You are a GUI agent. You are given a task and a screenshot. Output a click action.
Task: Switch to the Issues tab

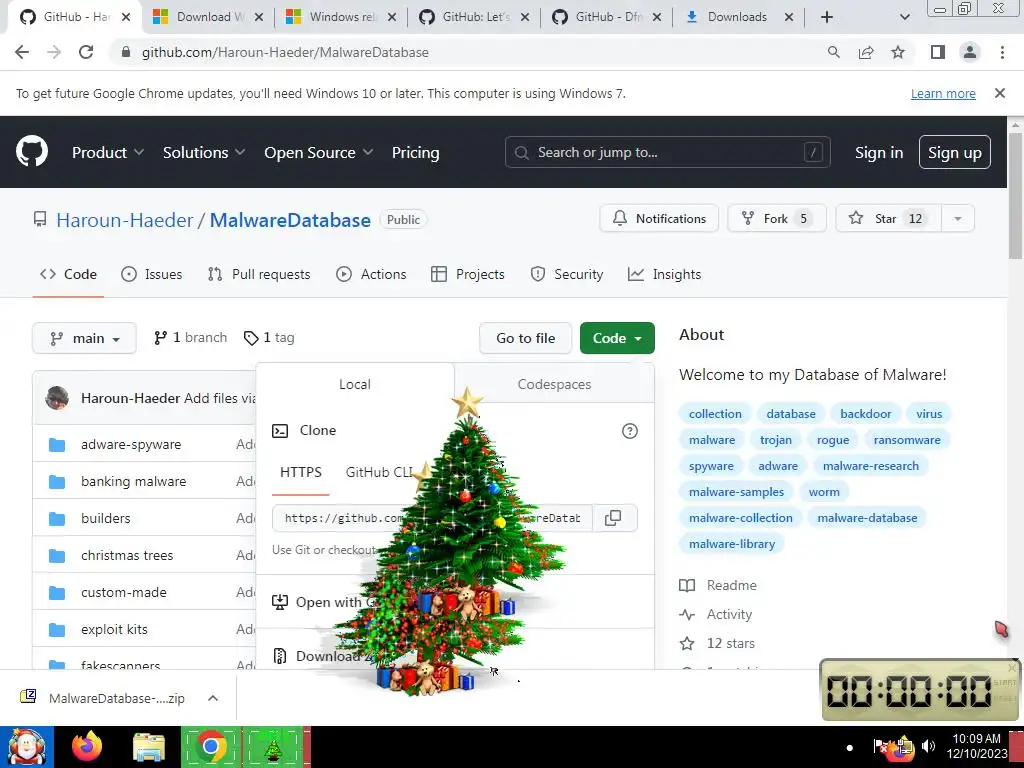152,274
